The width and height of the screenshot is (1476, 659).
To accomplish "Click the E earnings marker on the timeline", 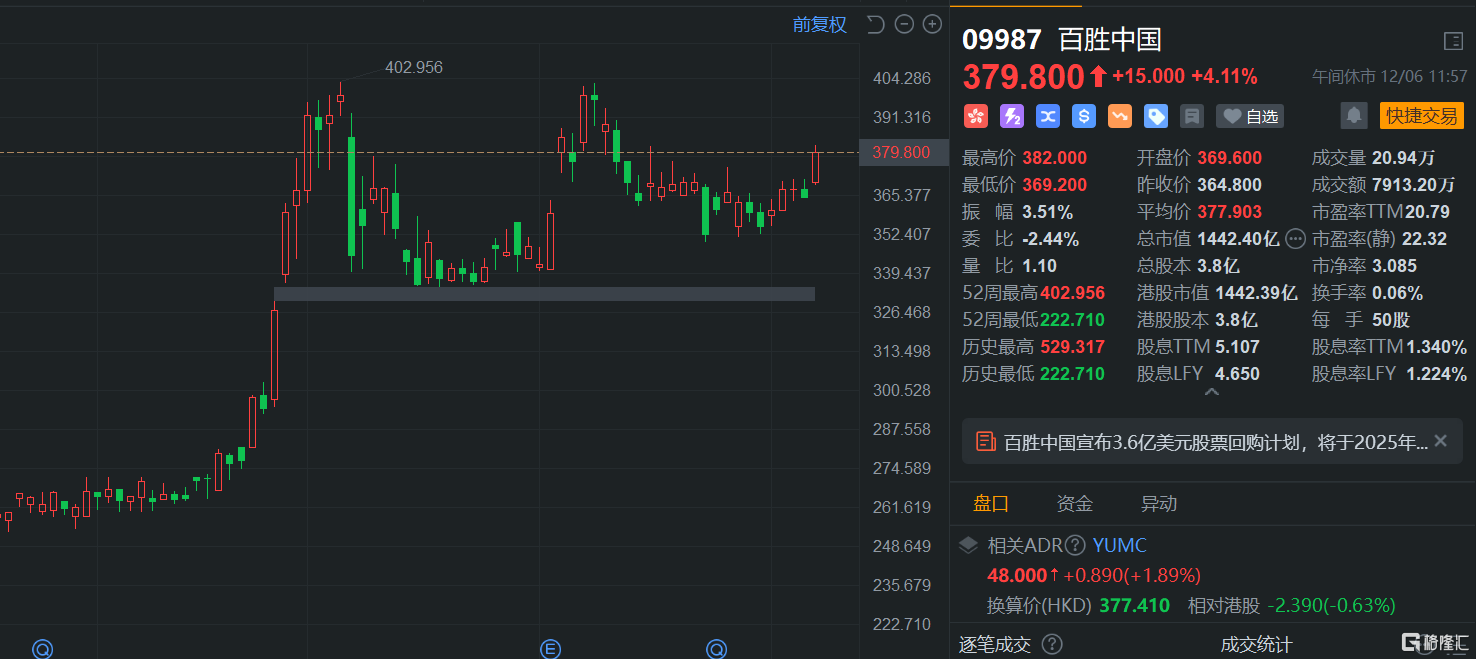I will pos(549,649).
